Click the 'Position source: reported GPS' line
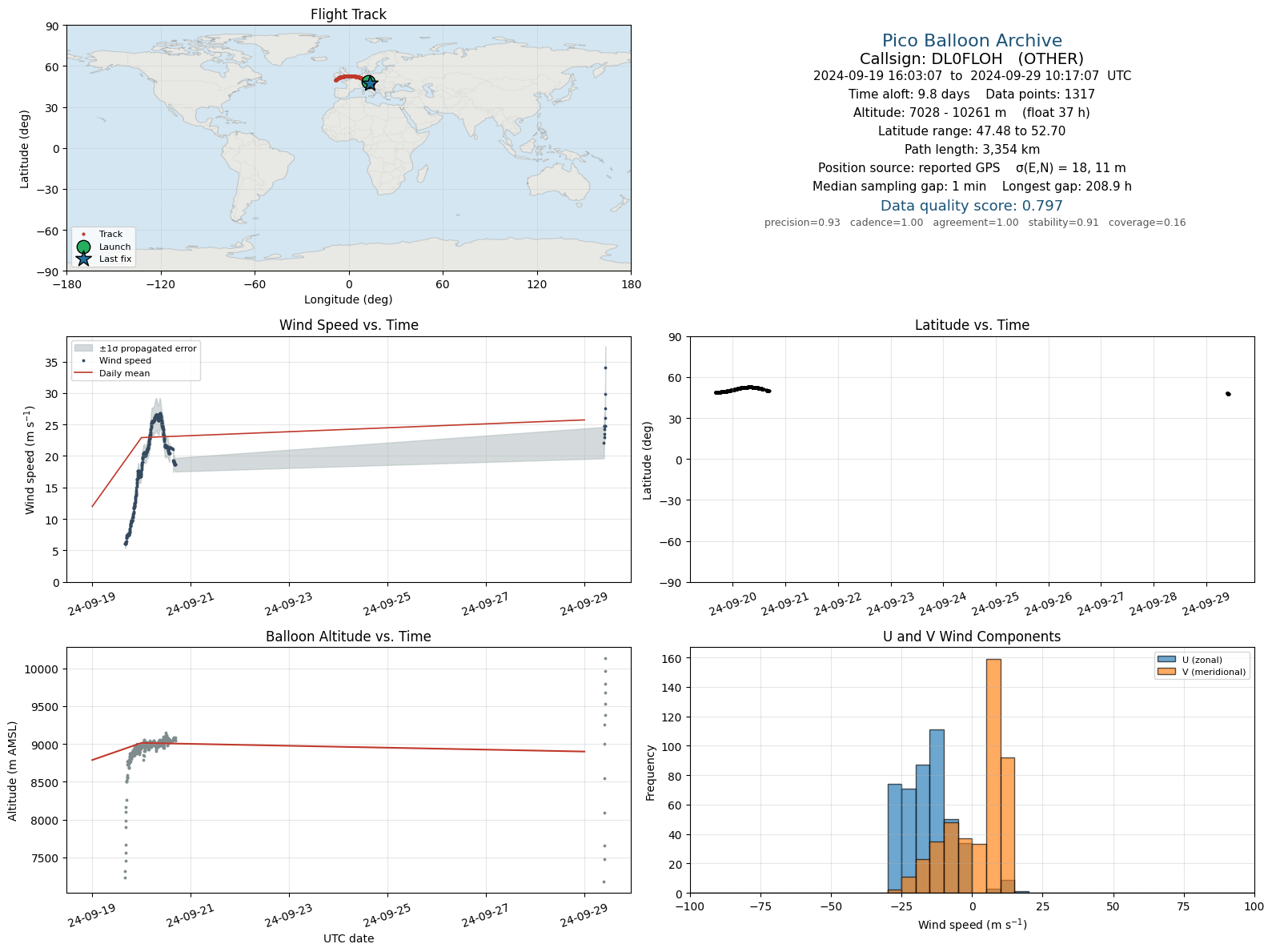This screenshot has width=1272, height=952. click(972, 168)
